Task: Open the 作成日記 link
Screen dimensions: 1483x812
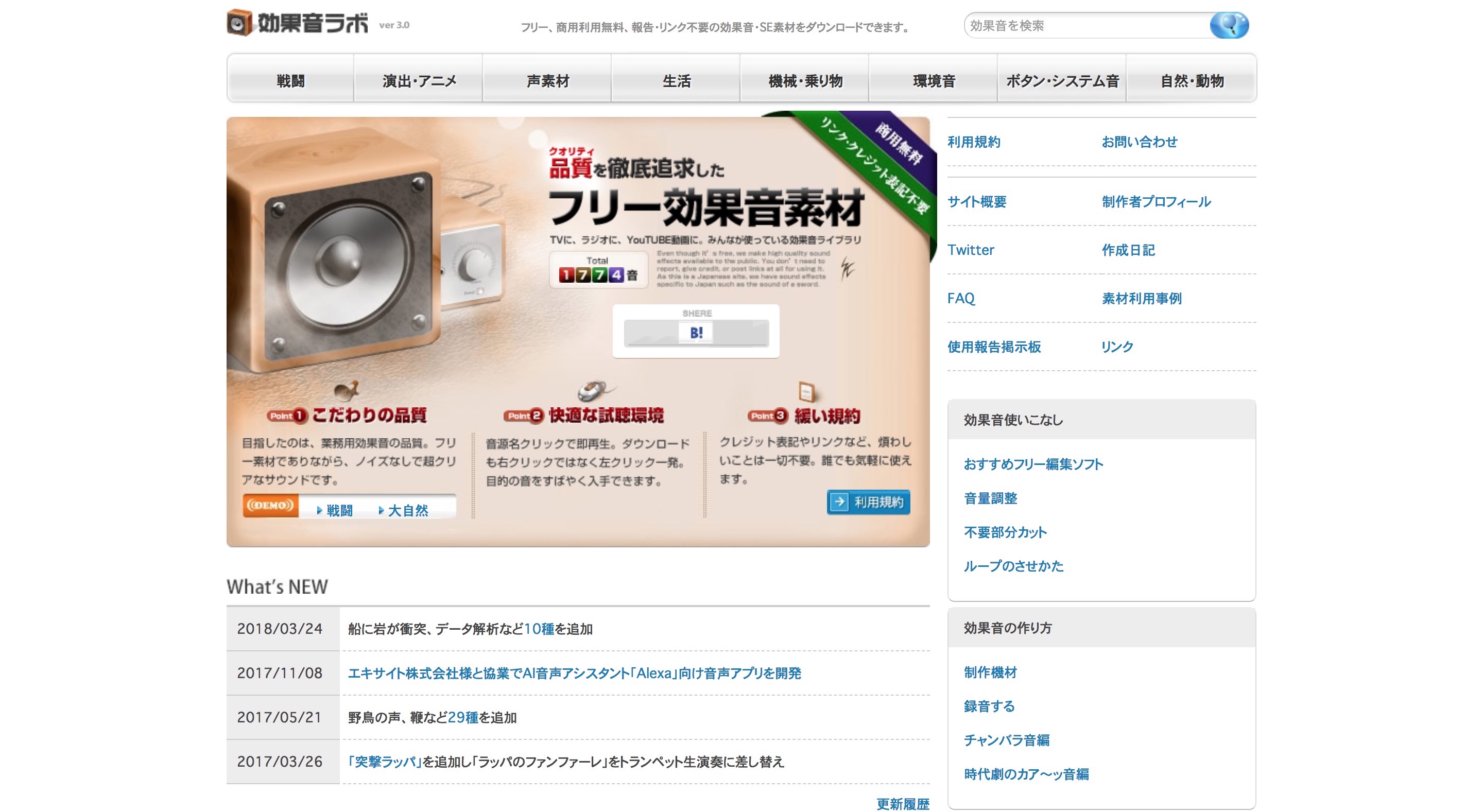Action: (1128, 250)
